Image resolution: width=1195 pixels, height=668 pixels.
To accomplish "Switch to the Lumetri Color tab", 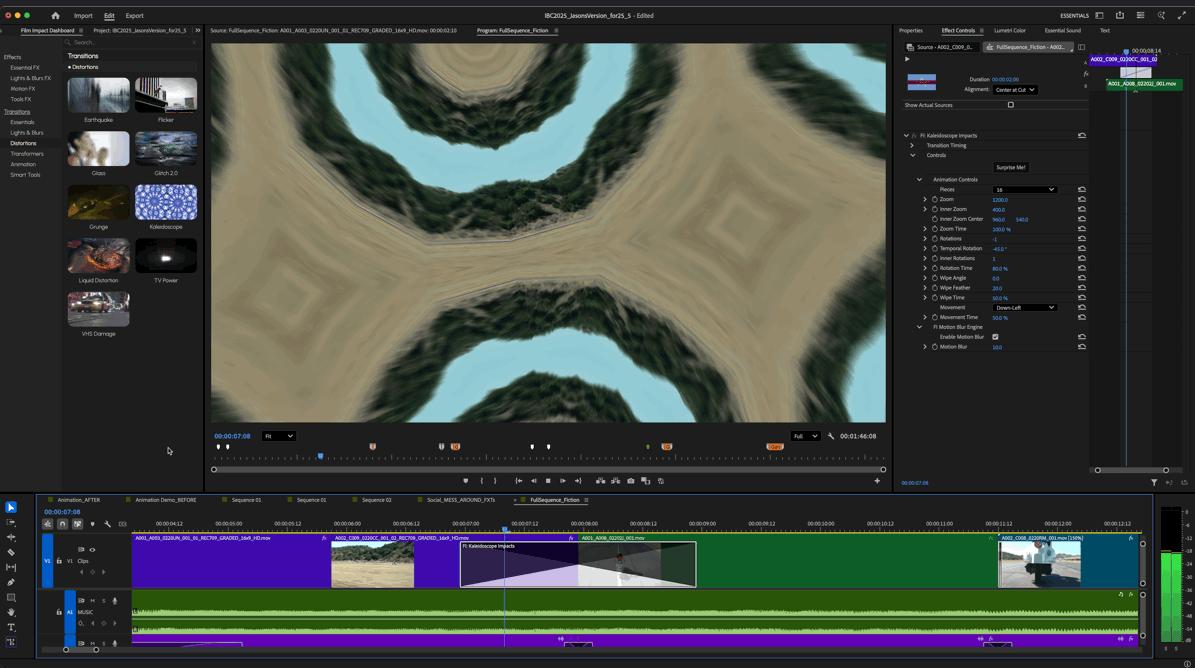I will click(x=1009, y=30).
